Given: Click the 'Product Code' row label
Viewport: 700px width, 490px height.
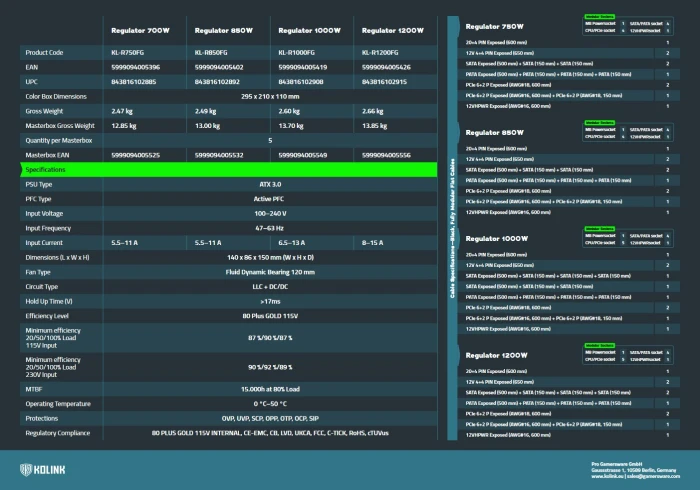Looking at the screenshot, I should pyautogui.click(x=44, y=53).
